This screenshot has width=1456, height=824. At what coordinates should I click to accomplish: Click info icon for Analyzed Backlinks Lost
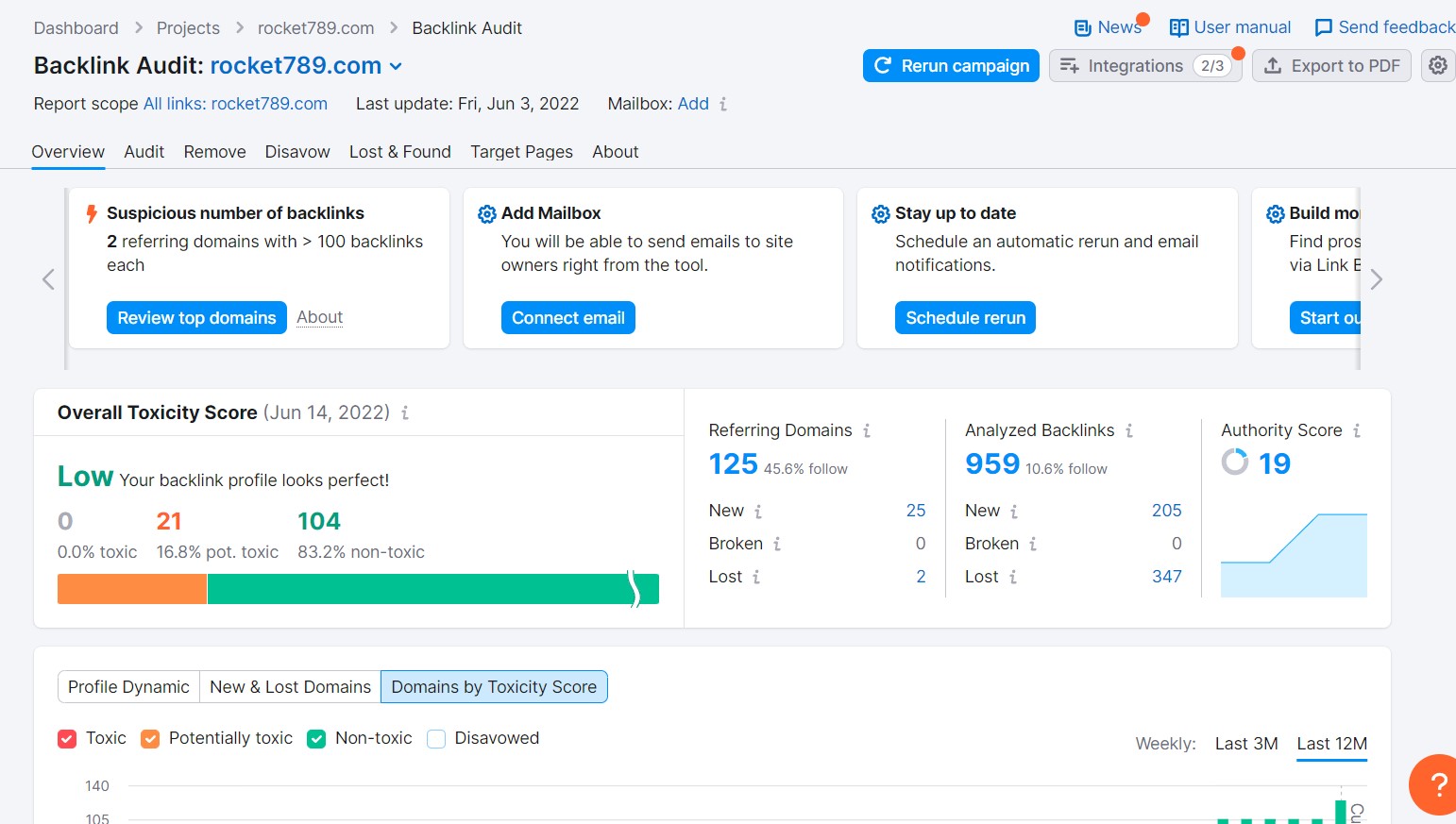click(1013, 577)
